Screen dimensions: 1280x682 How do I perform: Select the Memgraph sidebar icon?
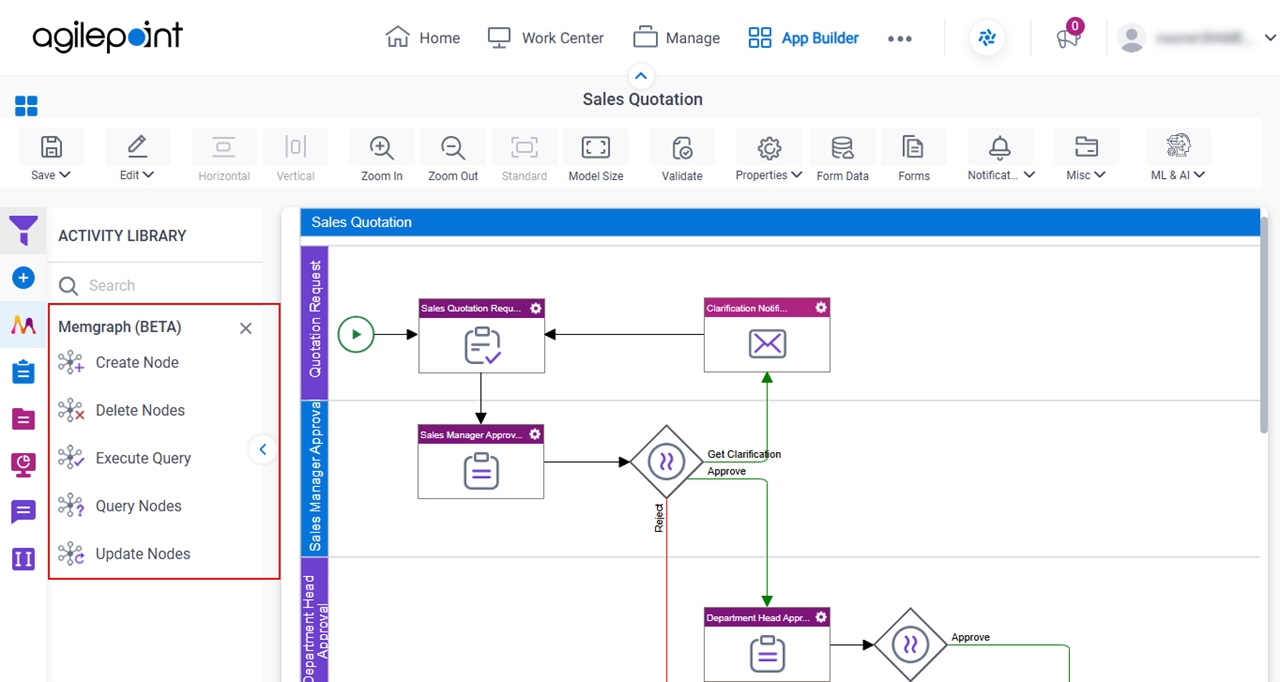[23, 325]
